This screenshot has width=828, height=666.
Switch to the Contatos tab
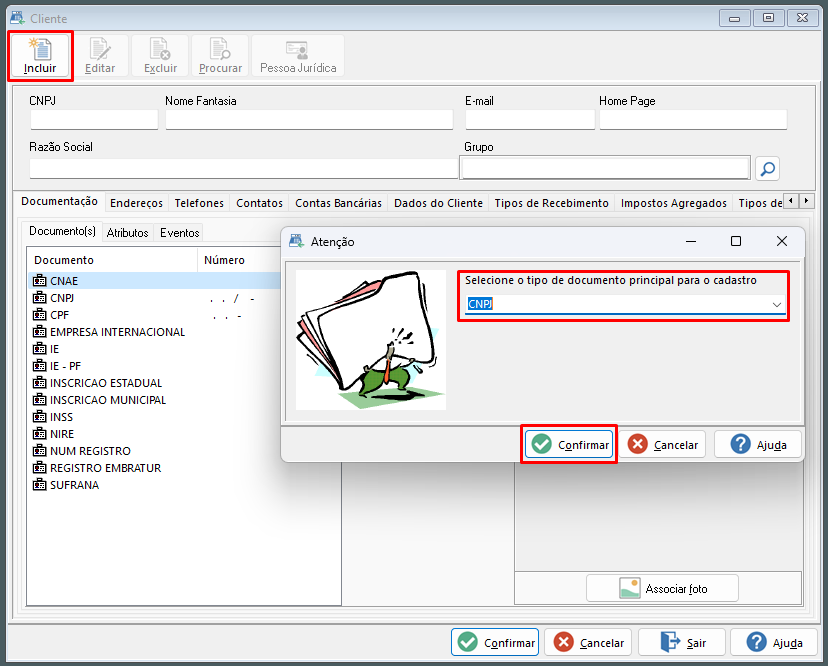(259, 203)
